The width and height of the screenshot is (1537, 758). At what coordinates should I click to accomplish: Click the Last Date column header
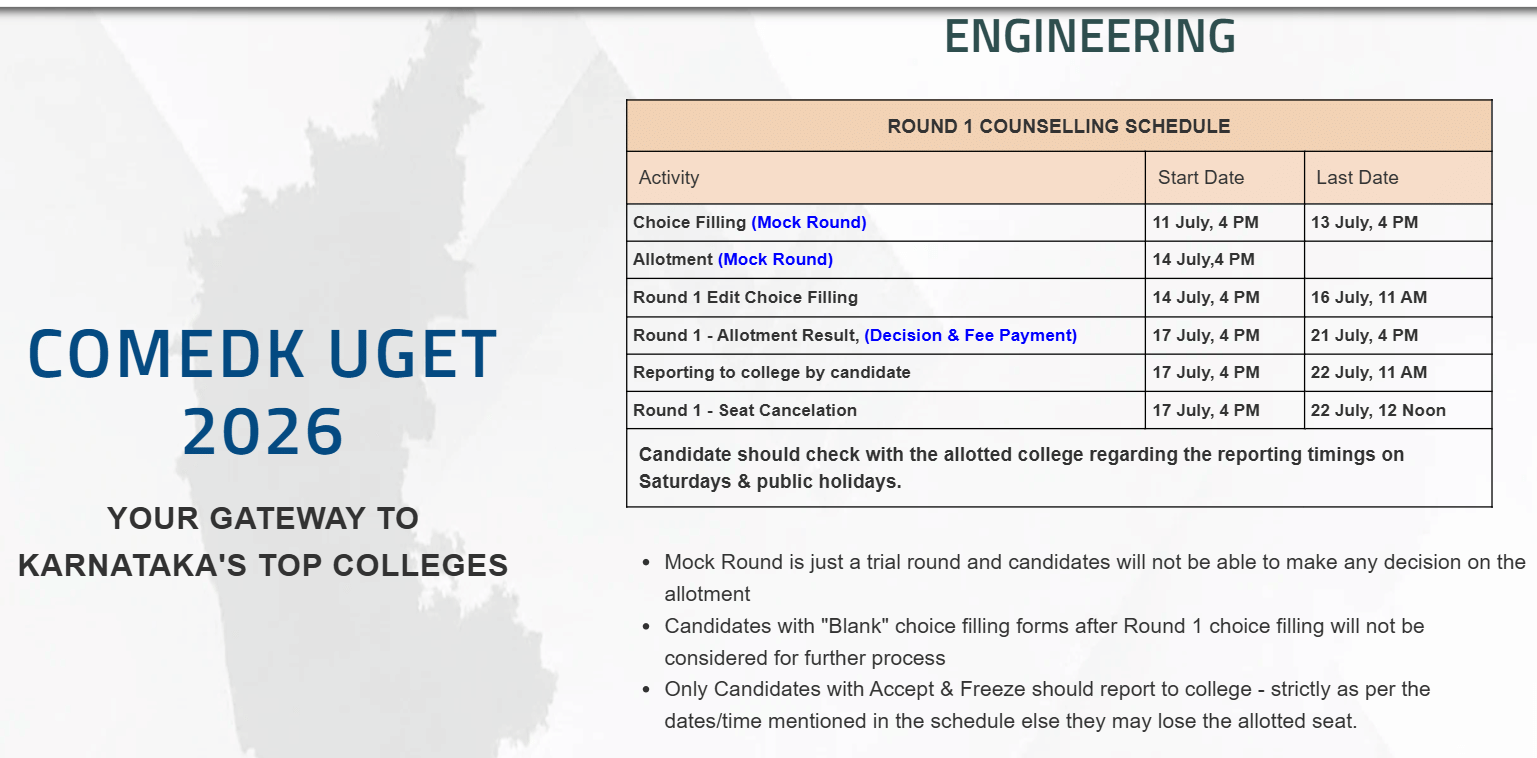click(x=1398, y=178)
